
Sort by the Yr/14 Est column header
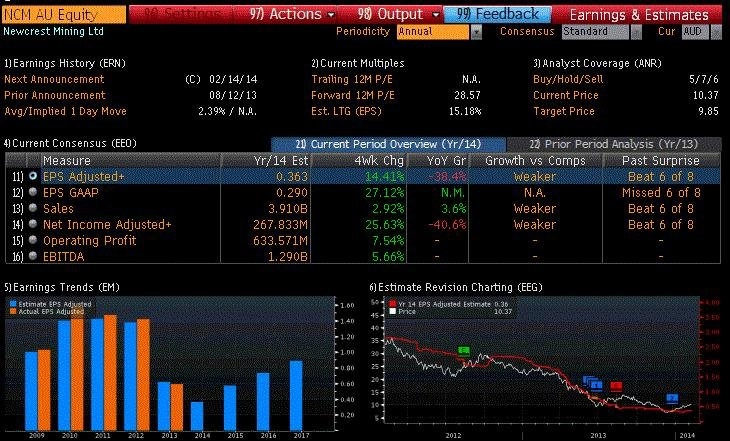tap(265, 161)
